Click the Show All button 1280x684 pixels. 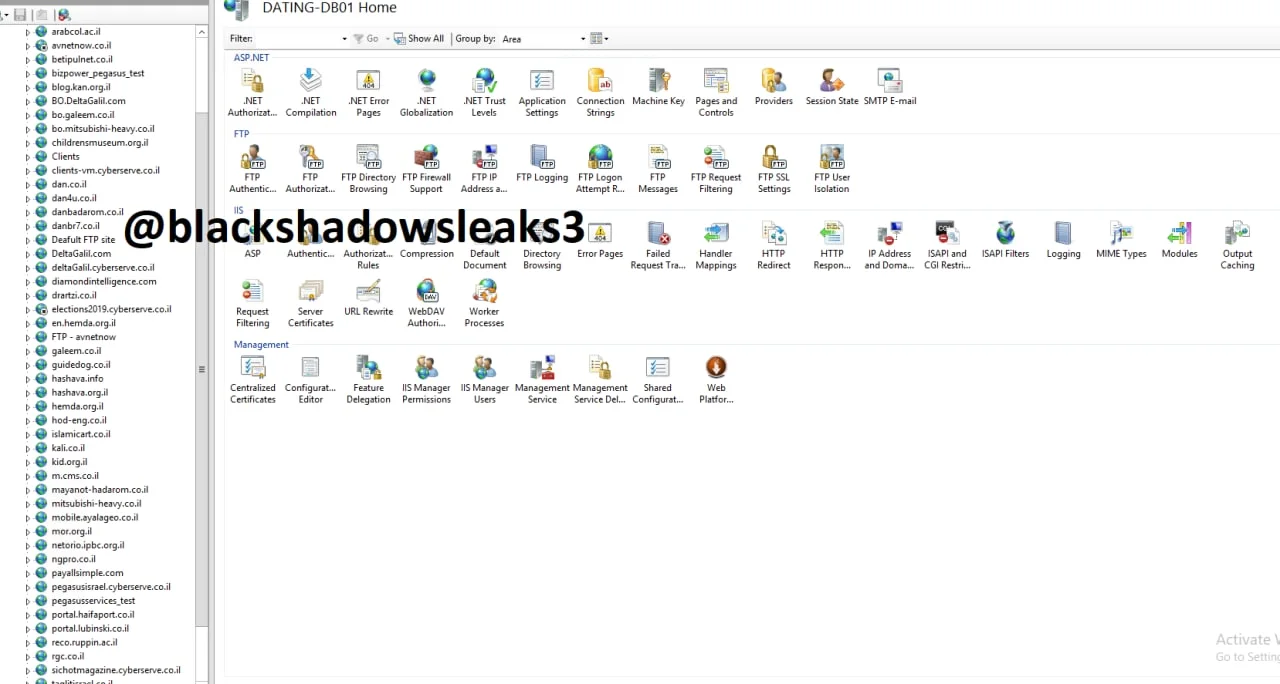point(419,39)
